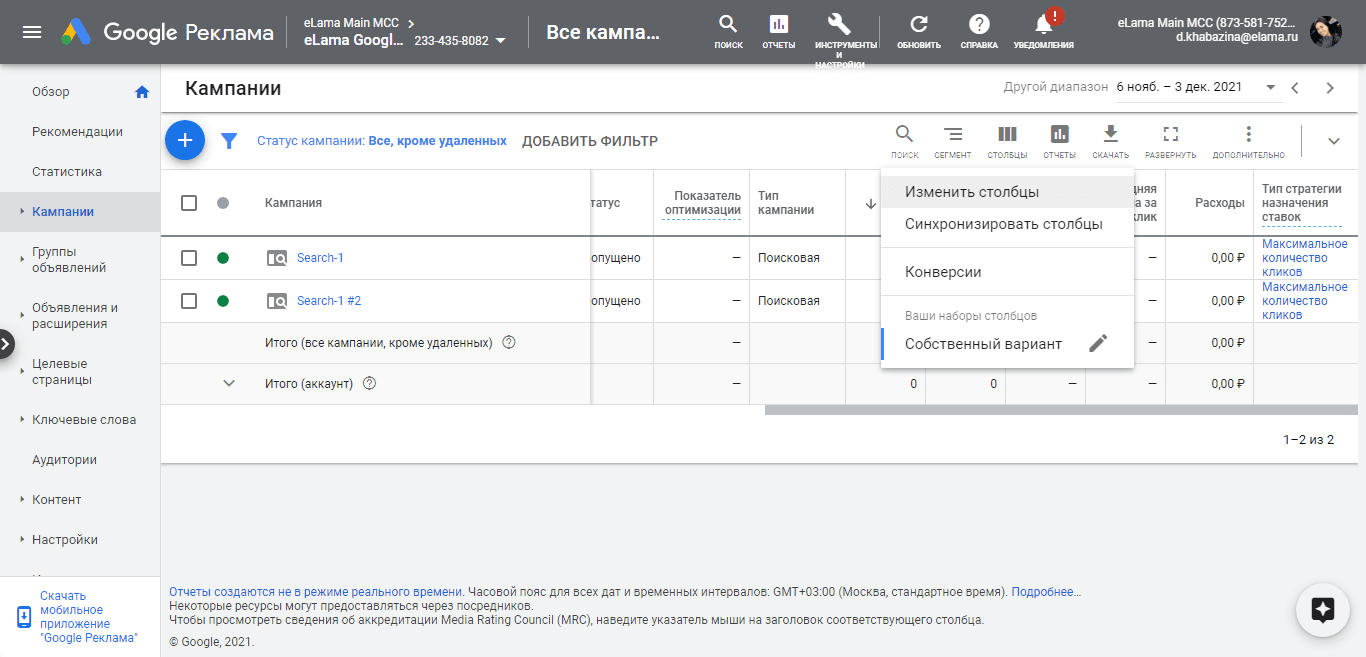
Task: Click green status dot of Search-1 #2
Action: (223, 301)
